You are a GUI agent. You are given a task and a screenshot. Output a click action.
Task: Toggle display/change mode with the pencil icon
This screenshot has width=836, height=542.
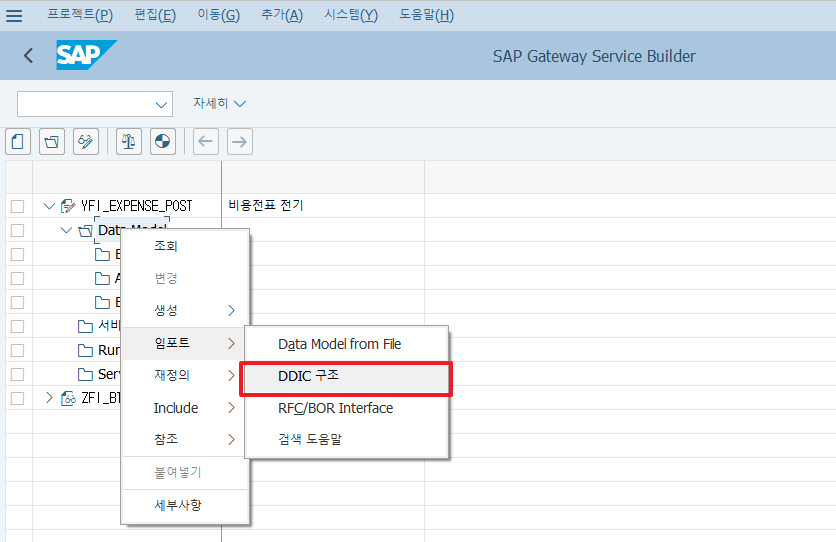point(86,142)
